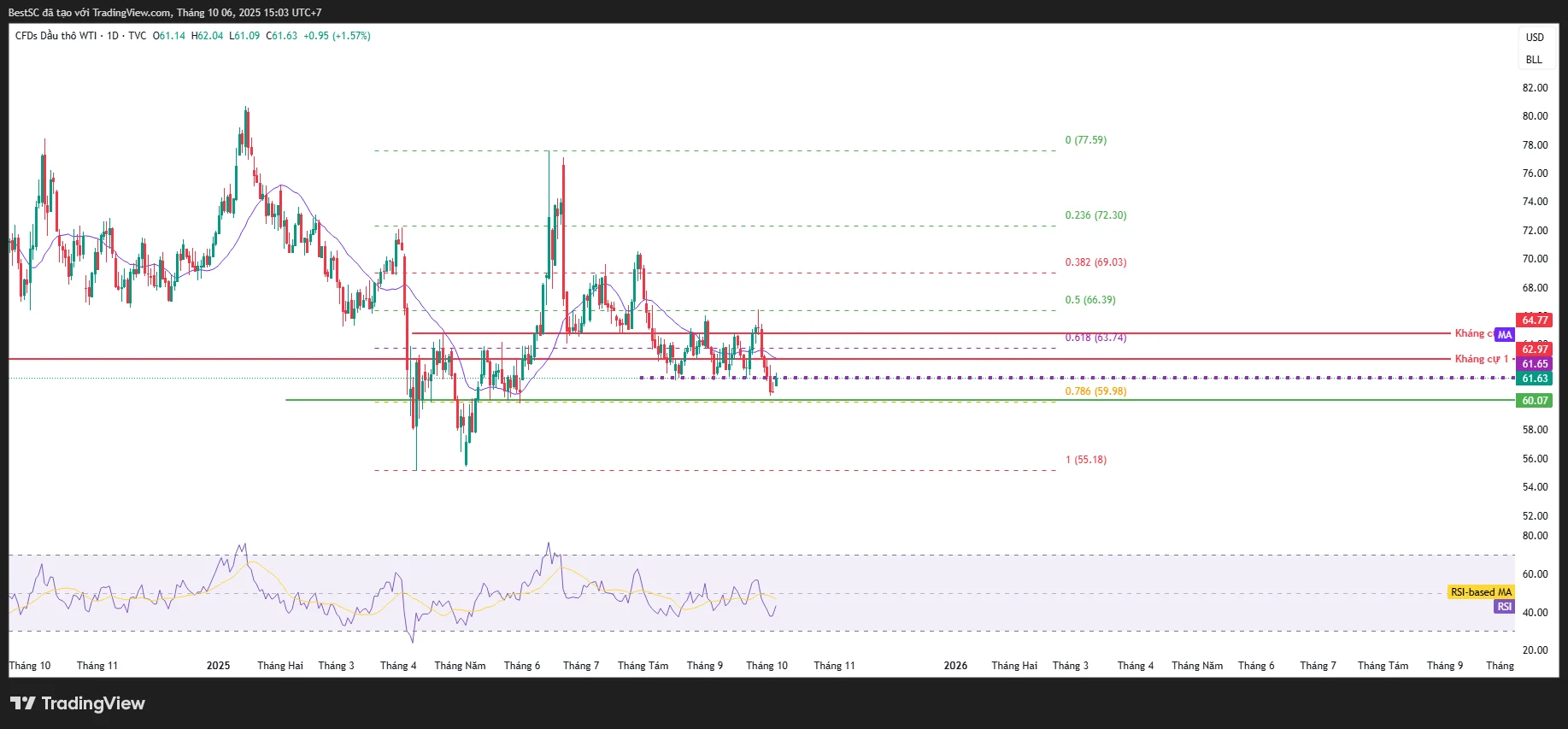1568x729 pixels.
Task: Click the Kháng cự 1 resistance label
Action: pos(1482,359)
